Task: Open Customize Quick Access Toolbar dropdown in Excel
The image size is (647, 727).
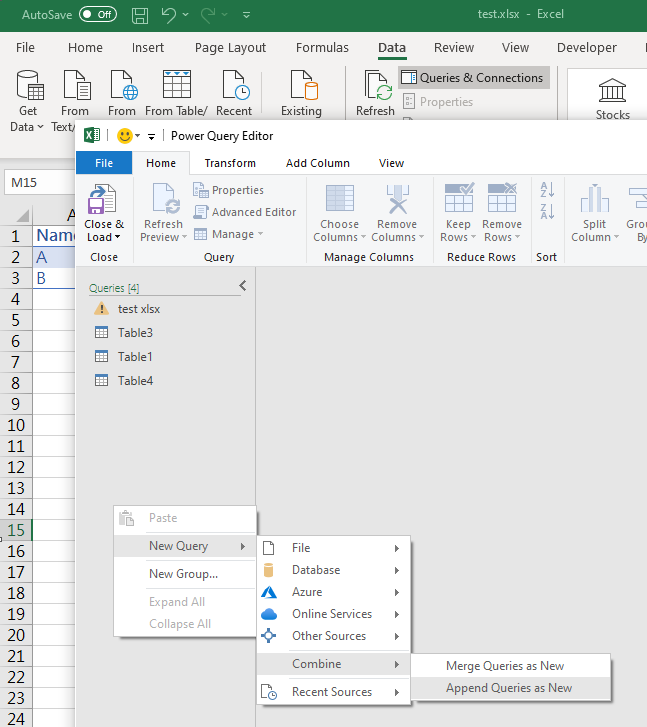Action: coord(247,15)
